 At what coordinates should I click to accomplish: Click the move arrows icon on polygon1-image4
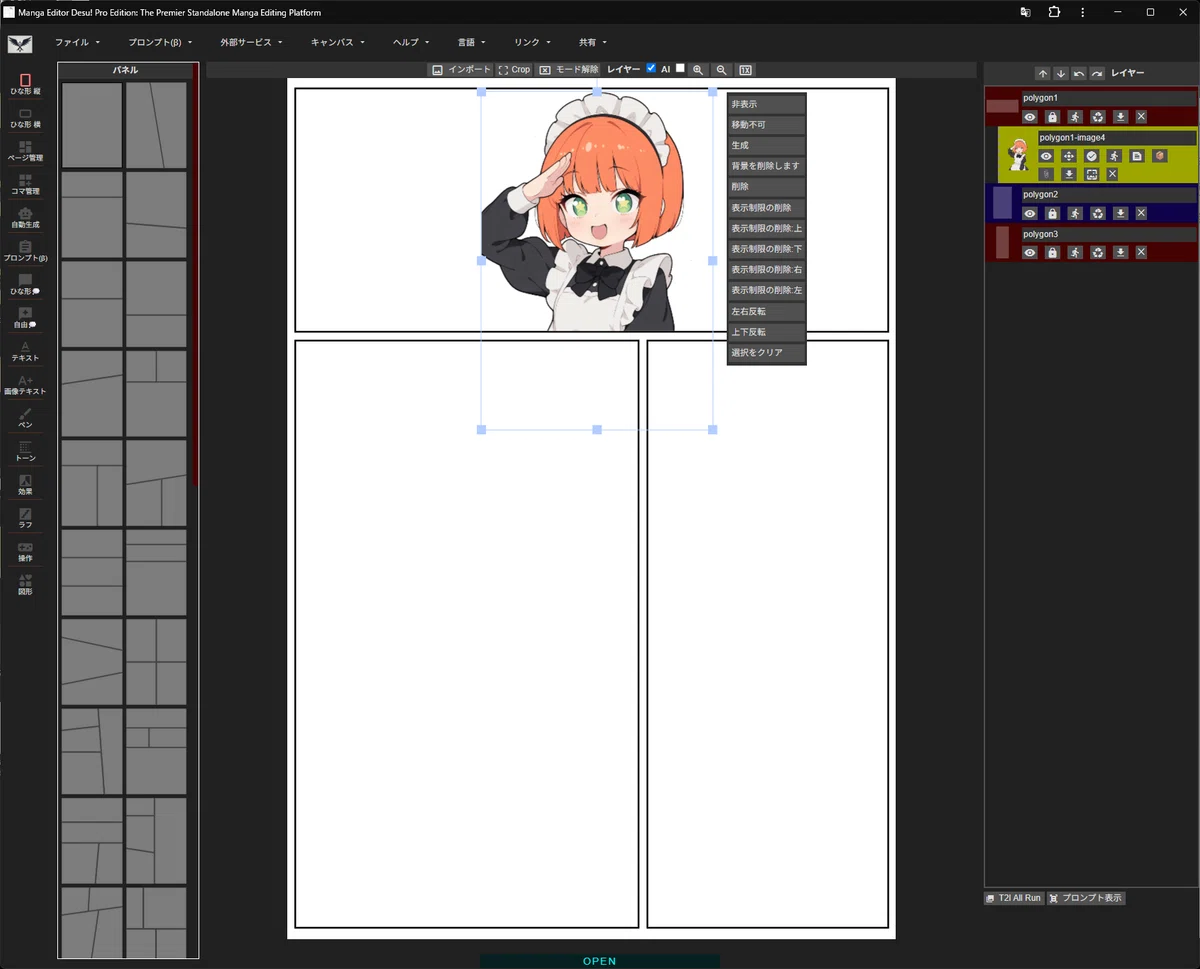[x=1068, y=156]
